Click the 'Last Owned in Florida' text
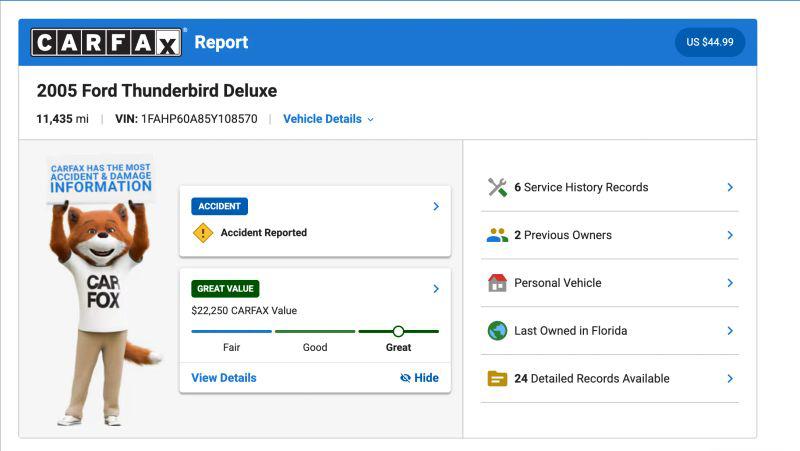 570,331
